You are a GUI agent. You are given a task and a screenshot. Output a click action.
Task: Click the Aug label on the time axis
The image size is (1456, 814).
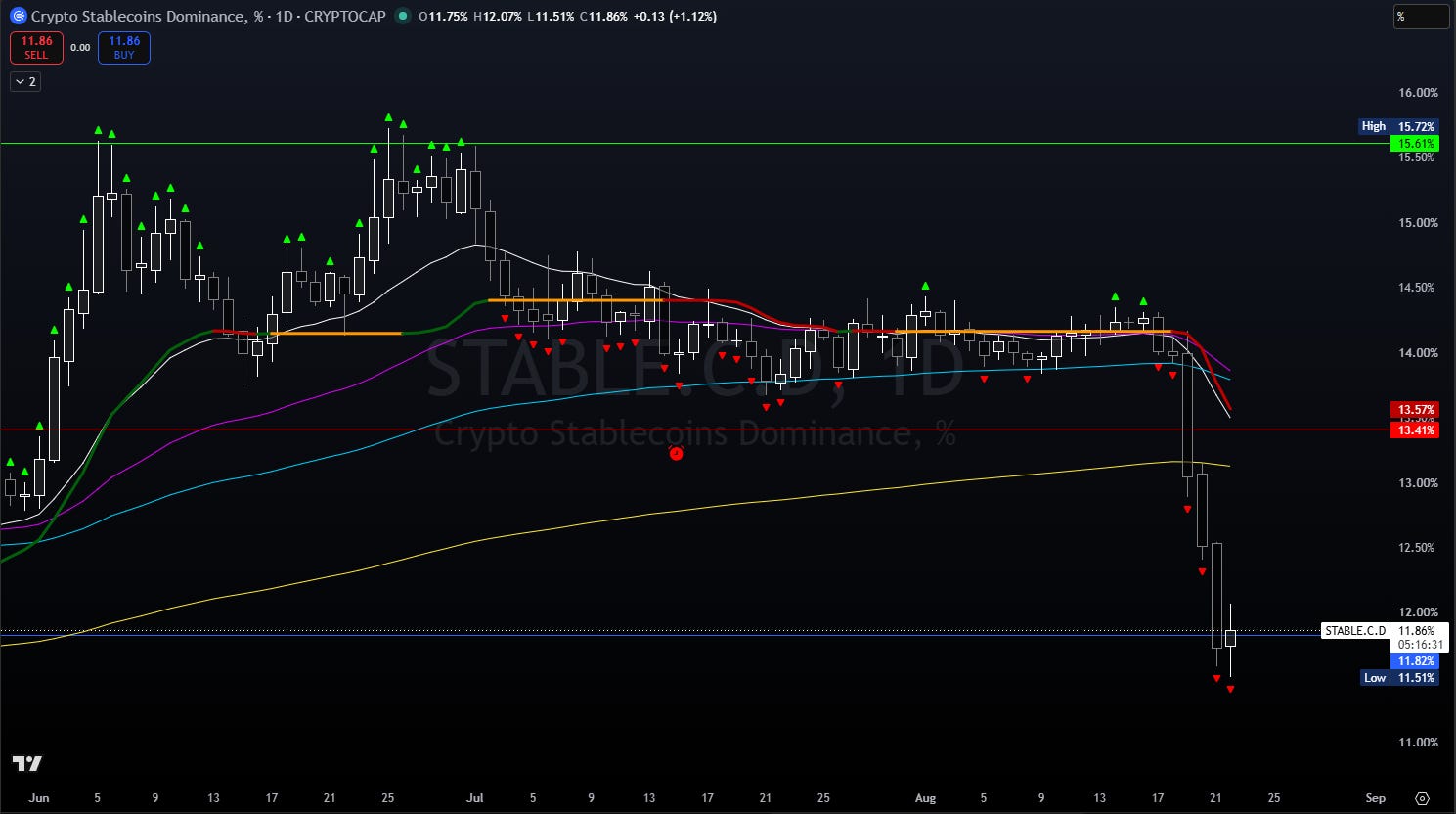point(925,798)
